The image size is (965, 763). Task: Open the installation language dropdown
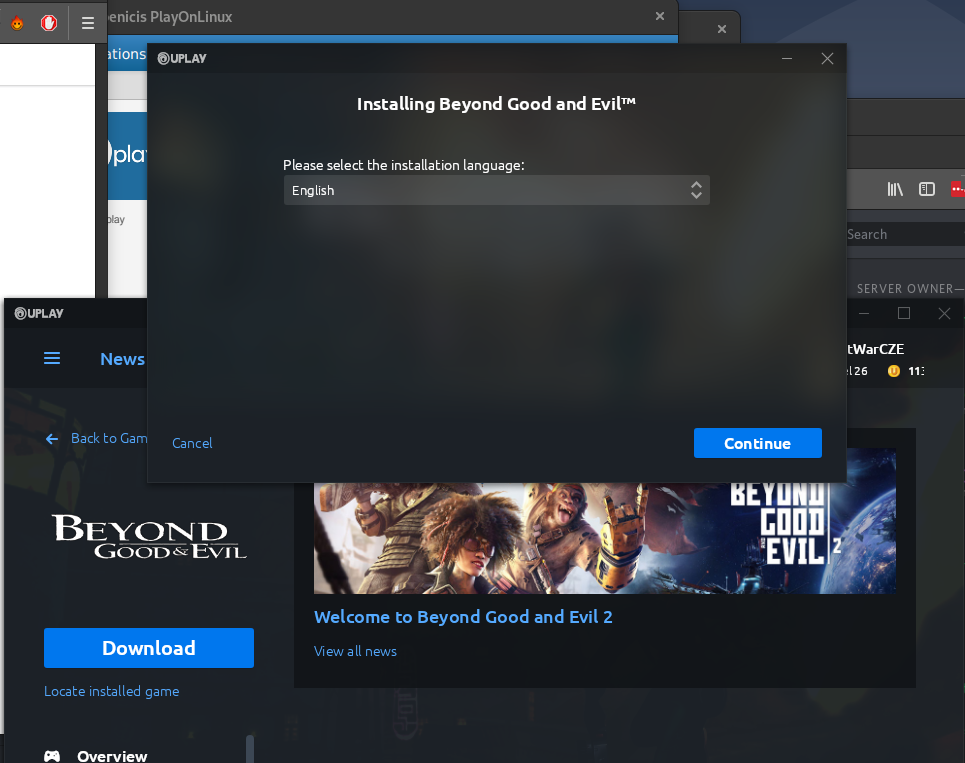click(497, 190)
